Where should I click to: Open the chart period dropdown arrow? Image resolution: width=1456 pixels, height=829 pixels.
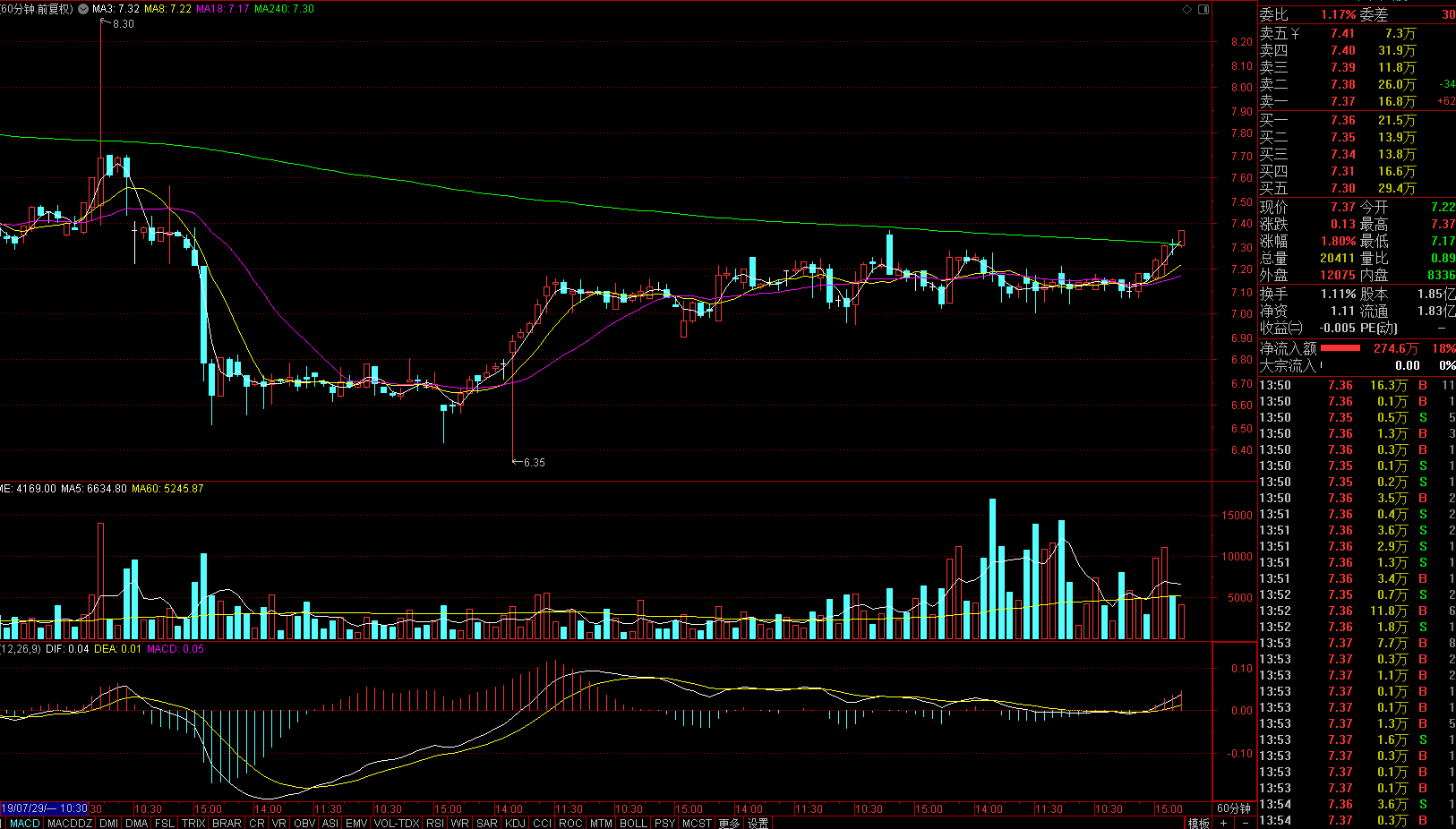[x=83, y=9]
